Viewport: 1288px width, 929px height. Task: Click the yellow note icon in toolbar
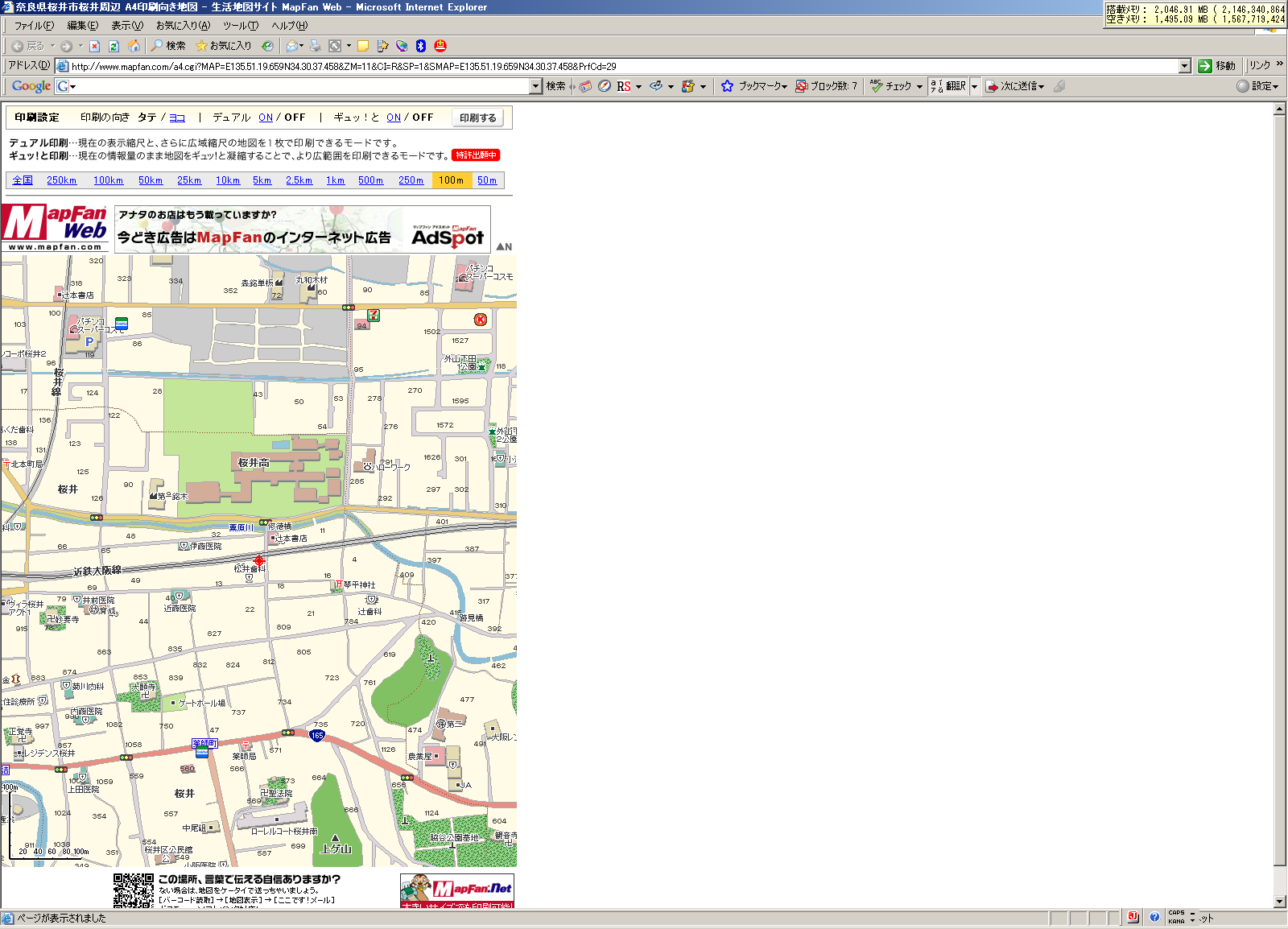(x=363, y=46)
